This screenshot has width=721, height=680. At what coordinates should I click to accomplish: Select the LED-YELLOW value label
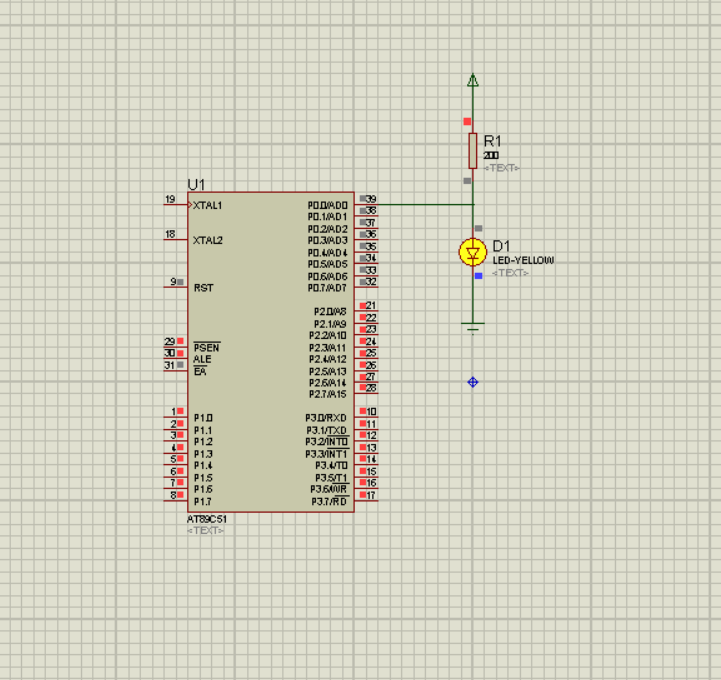coord(523,260)
